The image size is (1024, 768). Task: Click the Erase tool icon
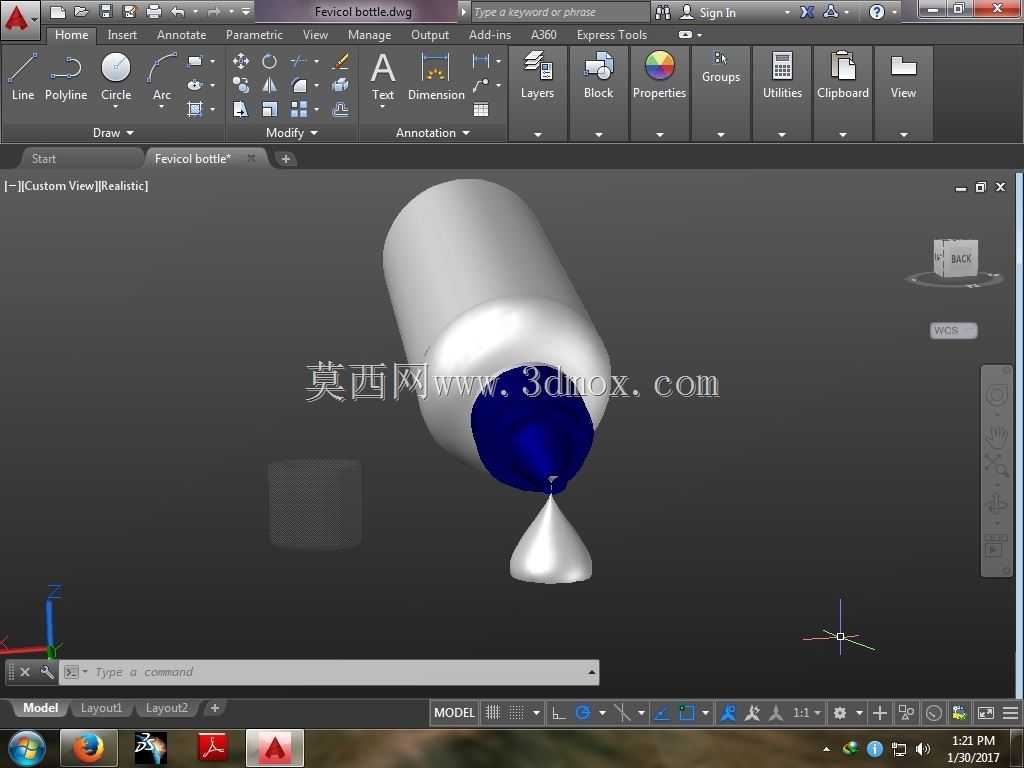tap(340, 61)
